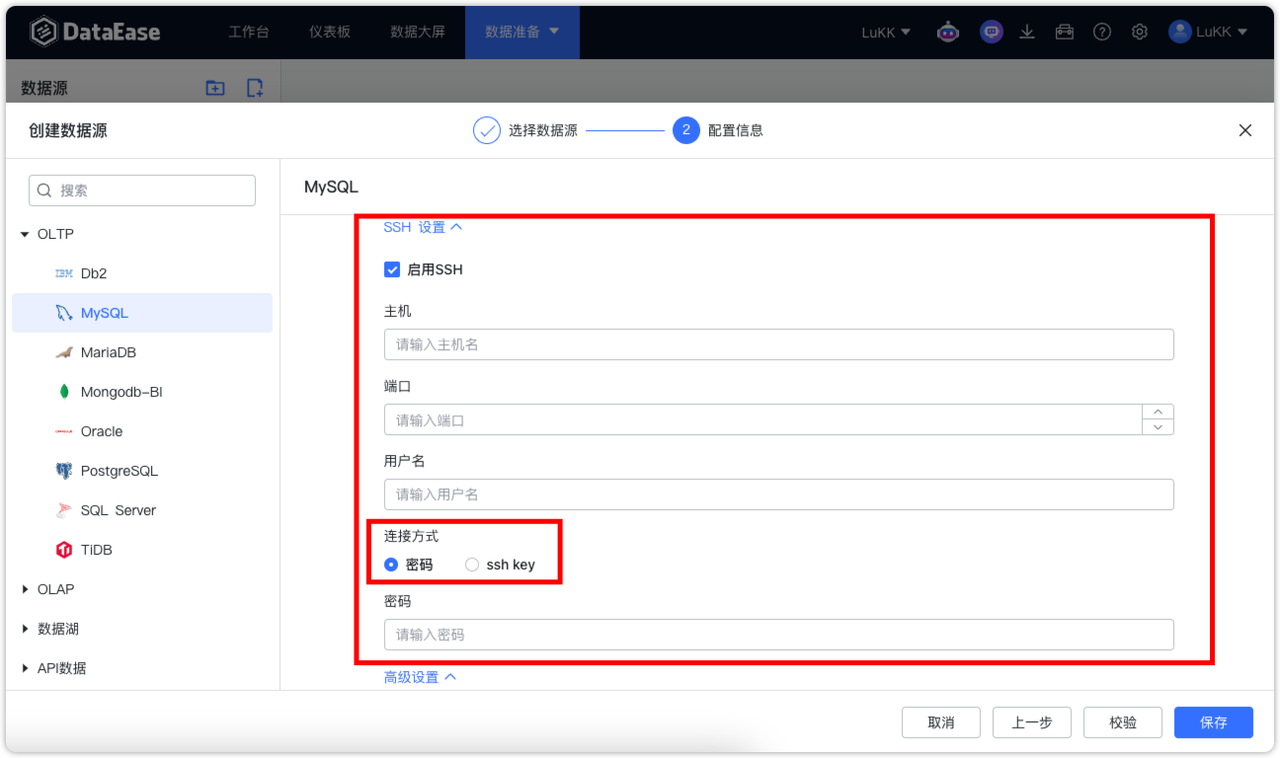The width and height of the screenshot is (1280, 758).
Task: Go to 仪表板 tab
Action: pyautogui.click(x=330, y=32)
